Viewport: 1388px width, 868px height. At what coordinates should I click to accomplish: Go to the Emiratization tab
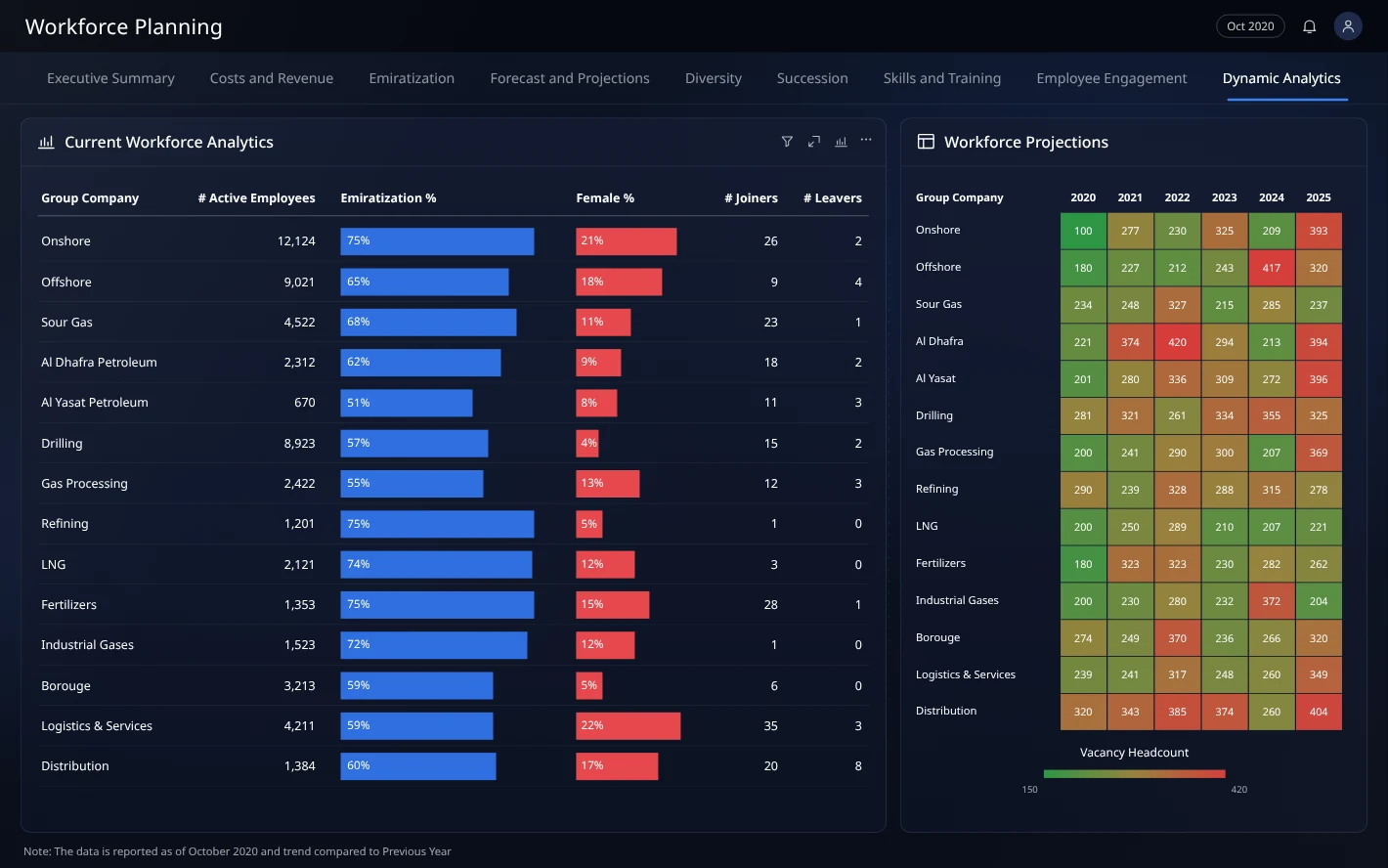point(412,78)
